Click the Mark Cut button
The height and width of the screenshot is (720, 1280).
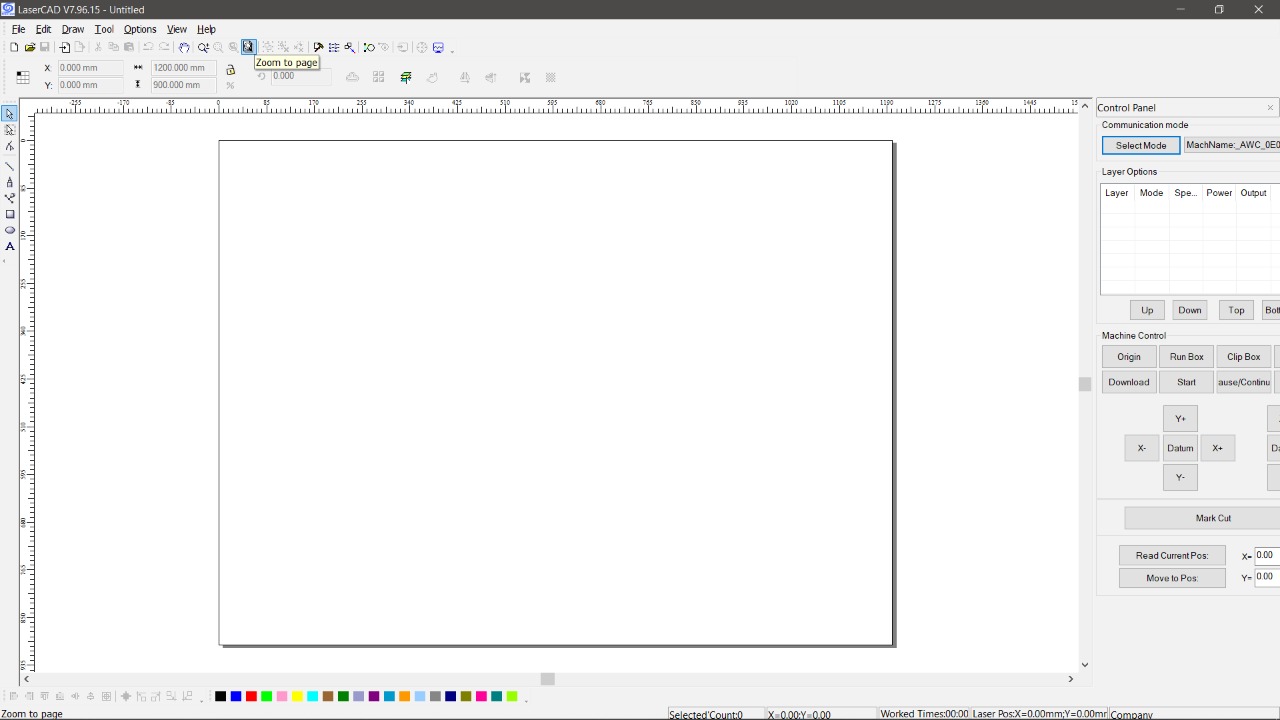(1202, 518)
